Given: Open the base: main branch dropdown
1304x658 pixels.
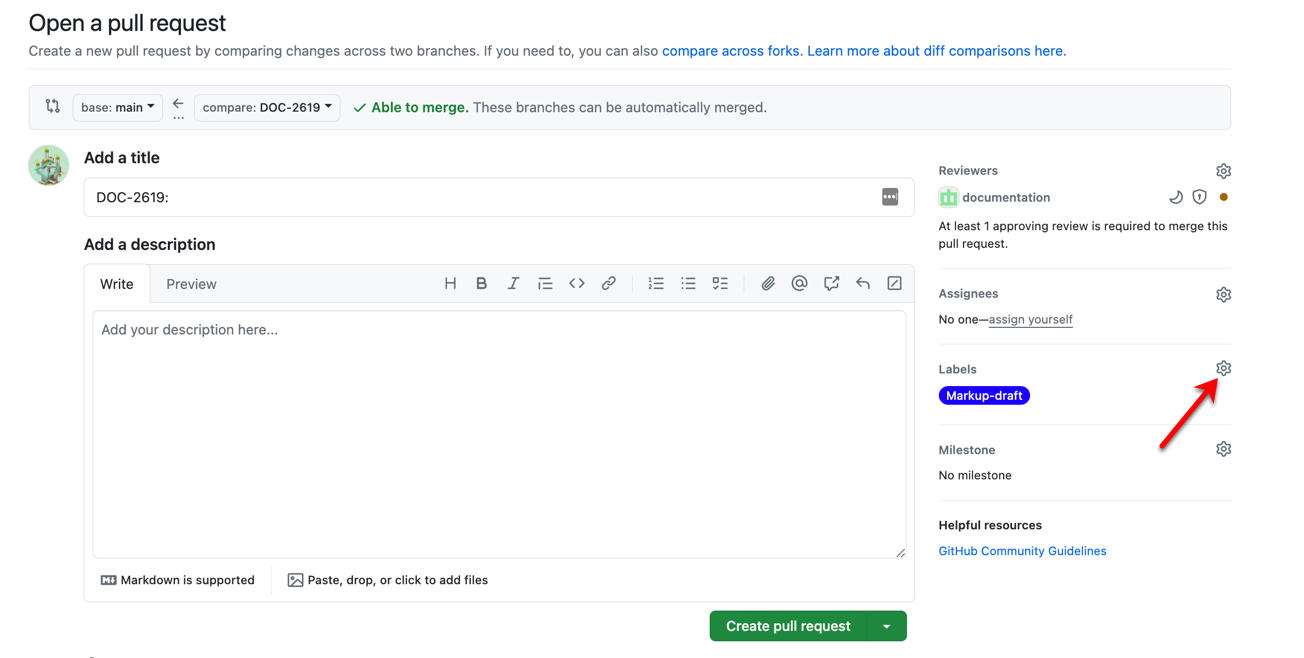Looking at the screenshot, I should (118, 108).
